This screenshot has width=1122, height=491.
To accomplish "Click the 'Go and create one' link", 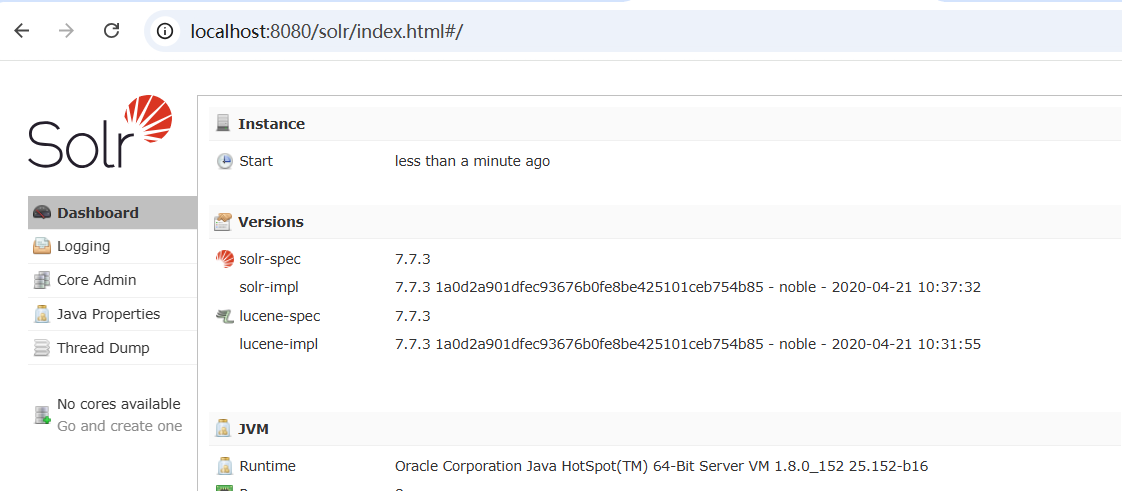I will pyautogui.click(x=119, y=426).
